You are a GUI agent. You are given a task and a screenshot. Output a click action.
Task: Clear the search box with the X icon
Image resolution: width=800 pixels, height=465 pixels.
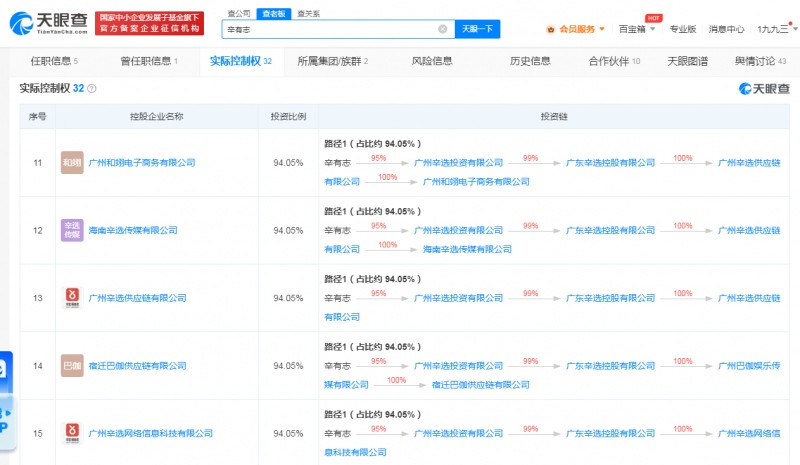point(445,29)
